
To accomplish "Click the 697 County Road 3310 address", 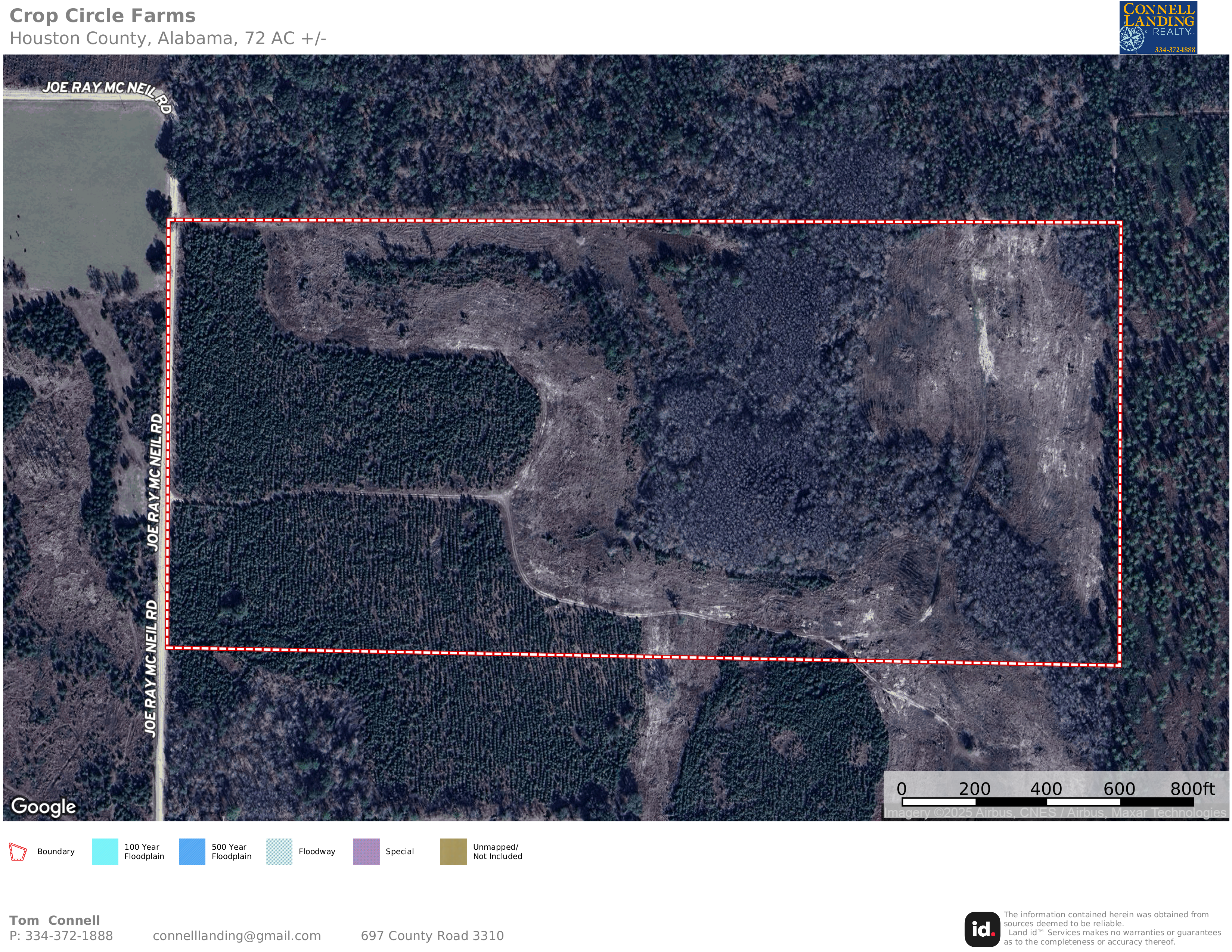I will click(432, 936).
